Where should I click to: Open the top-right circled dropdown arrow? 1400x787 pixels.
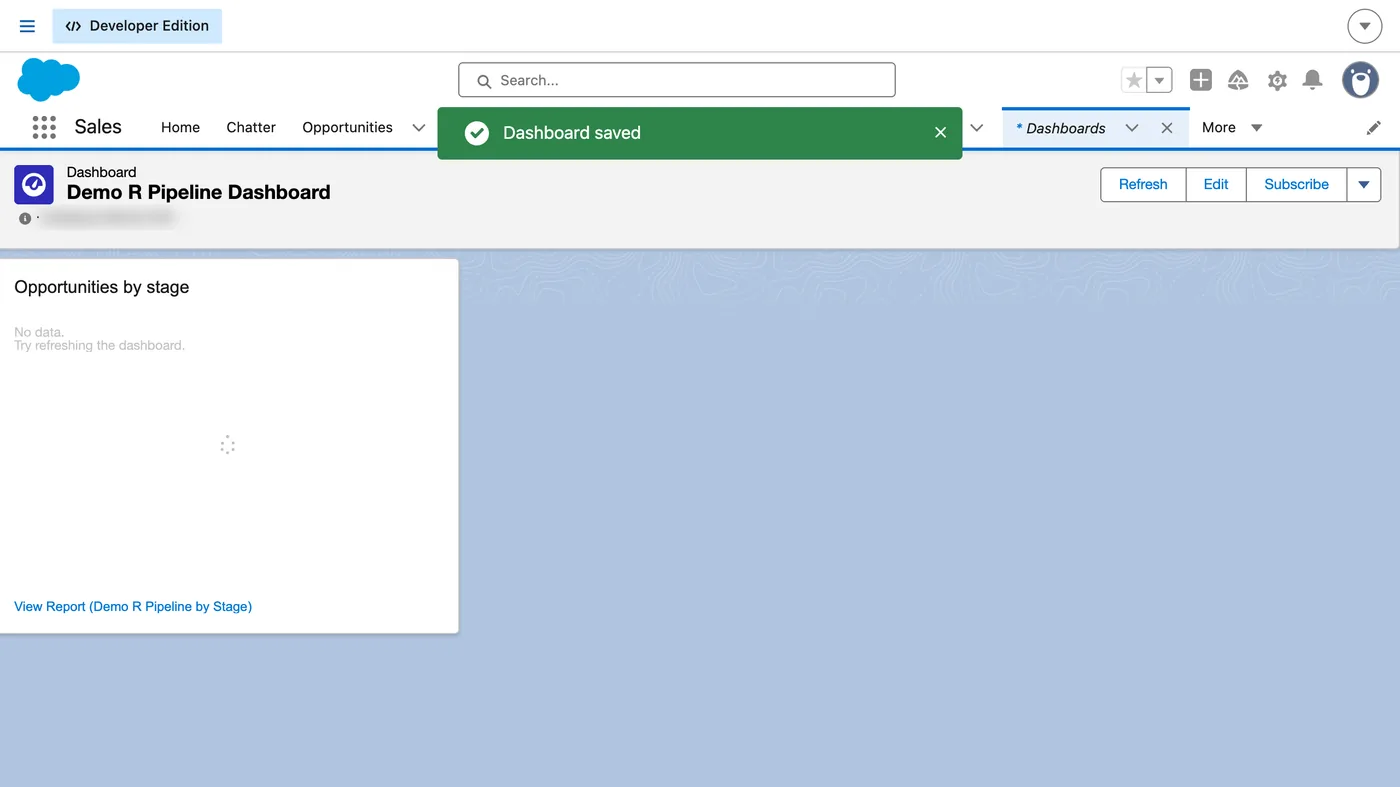(x=1364, y=26)
